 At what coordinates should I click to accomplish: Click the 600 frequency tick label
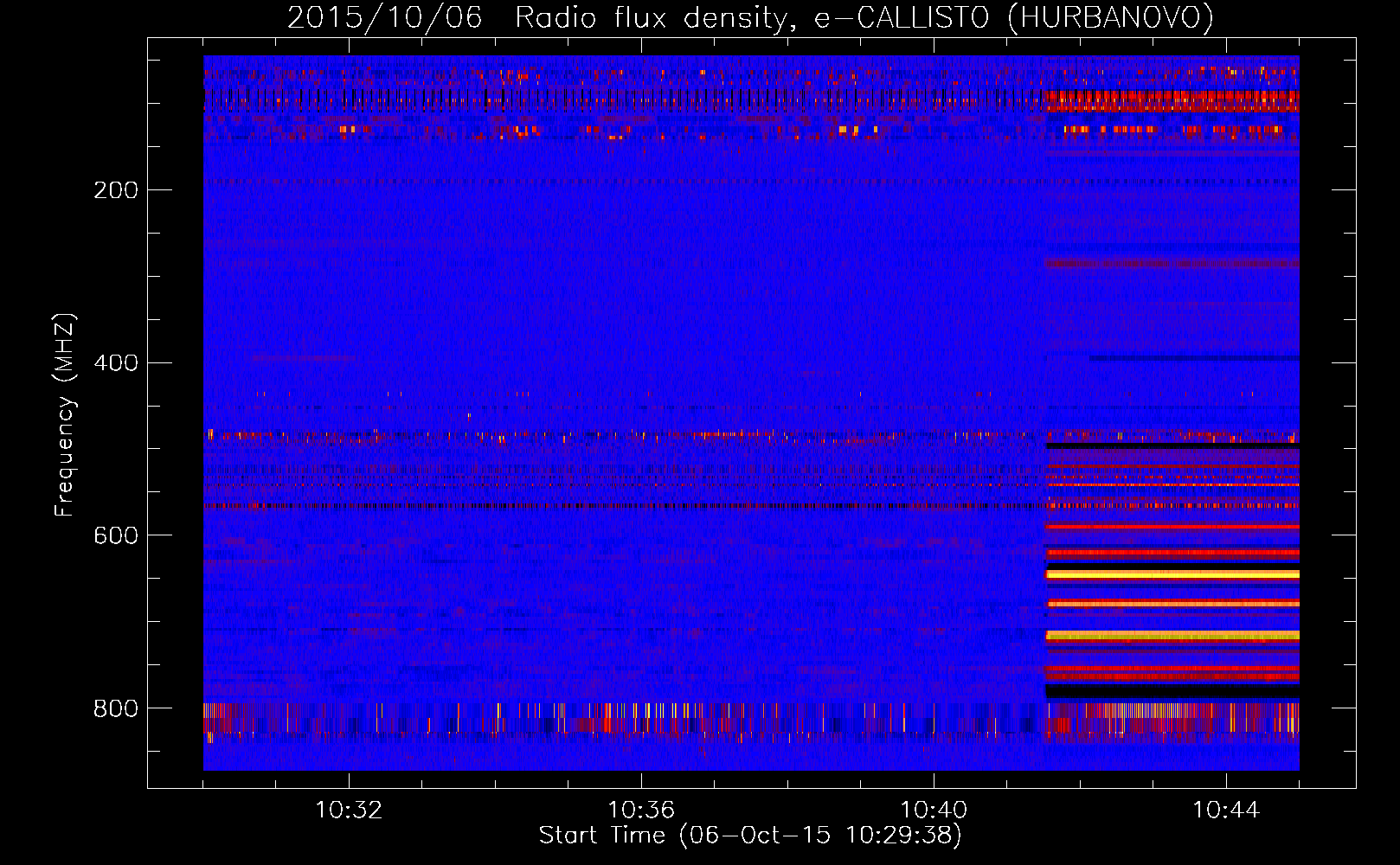(116, 535)
